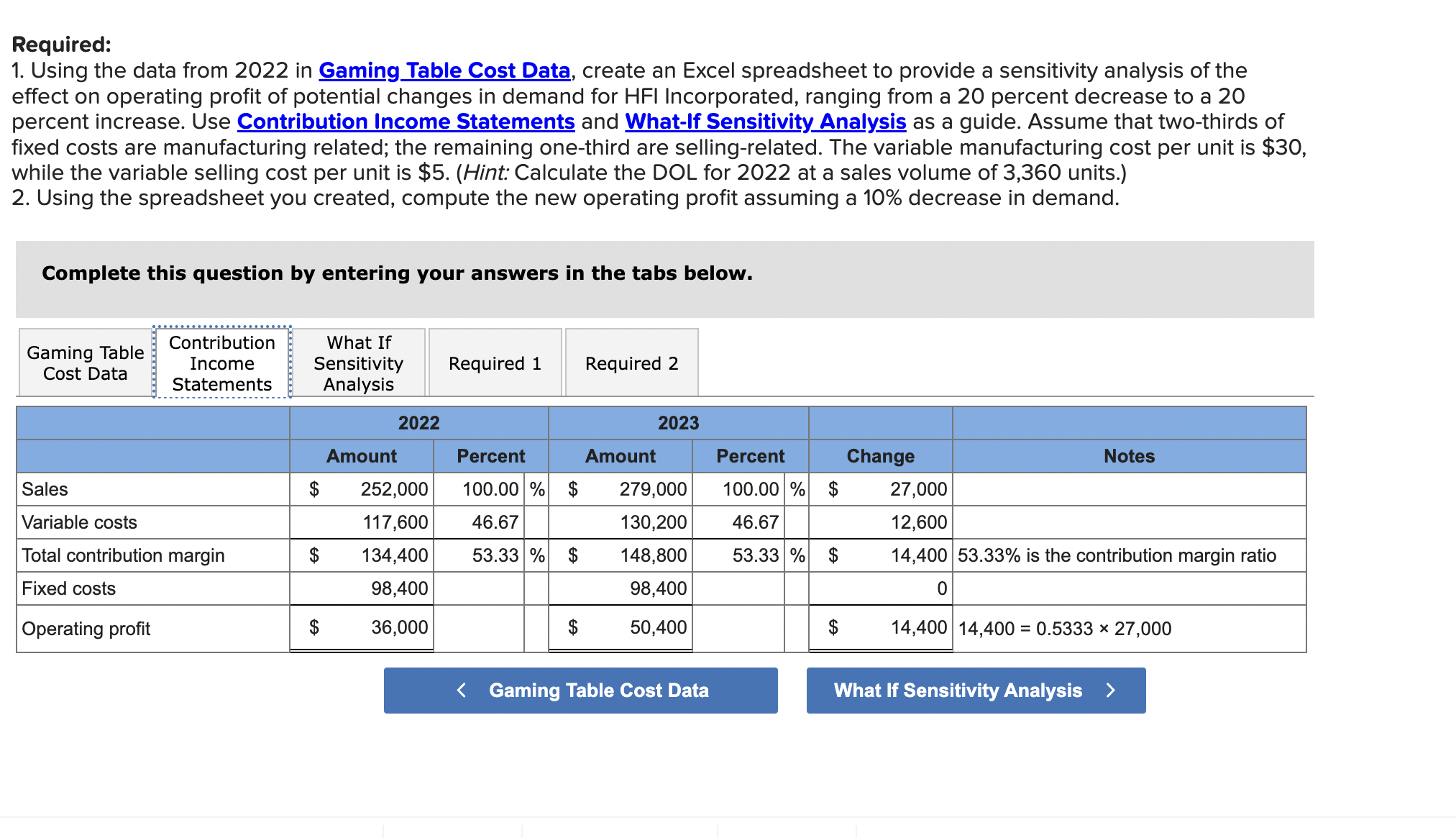Switch to the Gaming Table Cost Data tab
The height and width of the screenshot is (838, 1456).
[x=85, y=363]
